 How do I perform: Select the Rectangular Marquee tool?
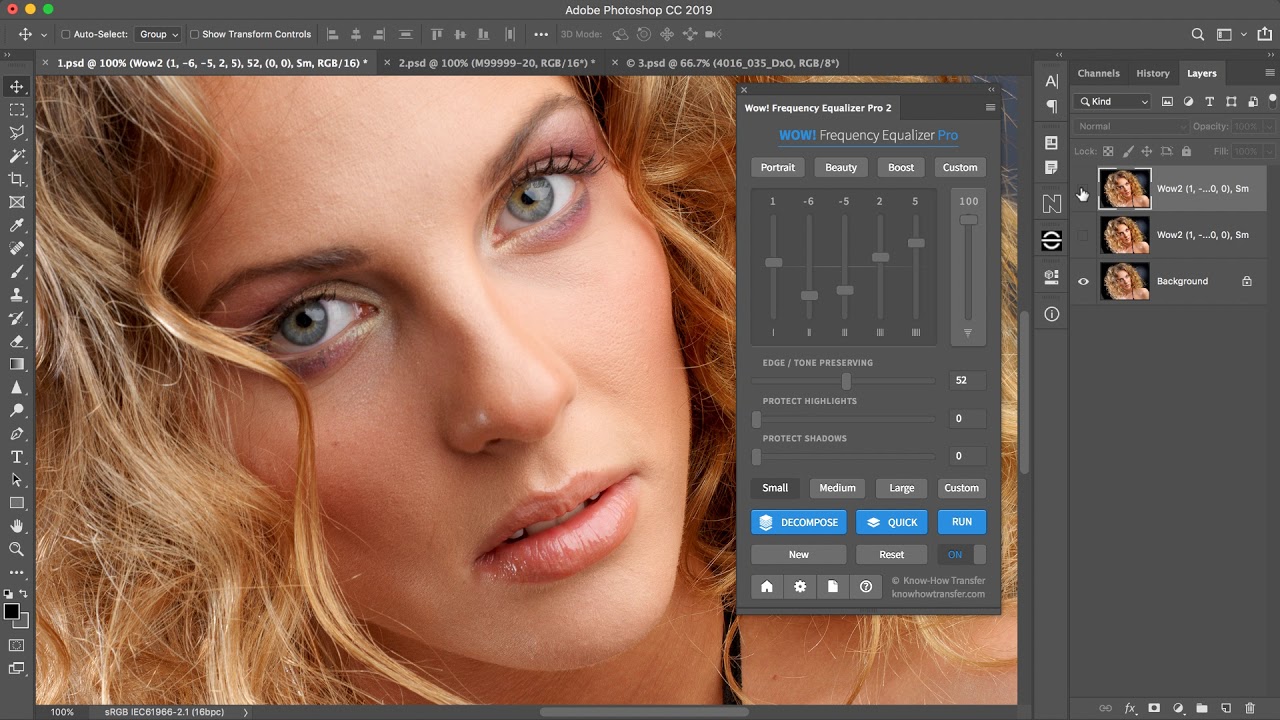point(17,109)
